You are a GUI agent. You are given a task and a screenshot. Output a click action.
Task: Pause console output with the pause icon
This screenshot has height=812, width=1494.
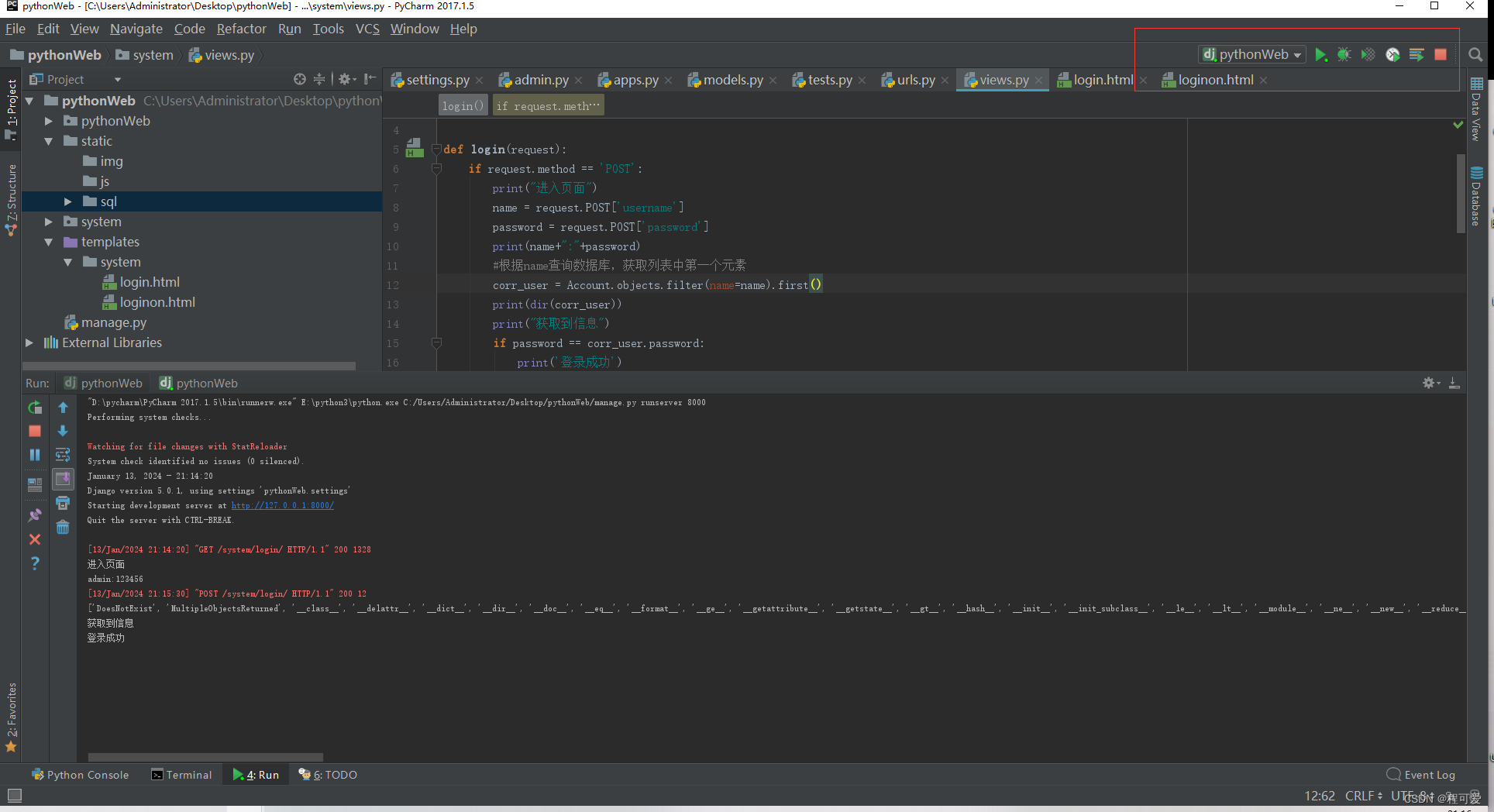click(x=35, y=455)
